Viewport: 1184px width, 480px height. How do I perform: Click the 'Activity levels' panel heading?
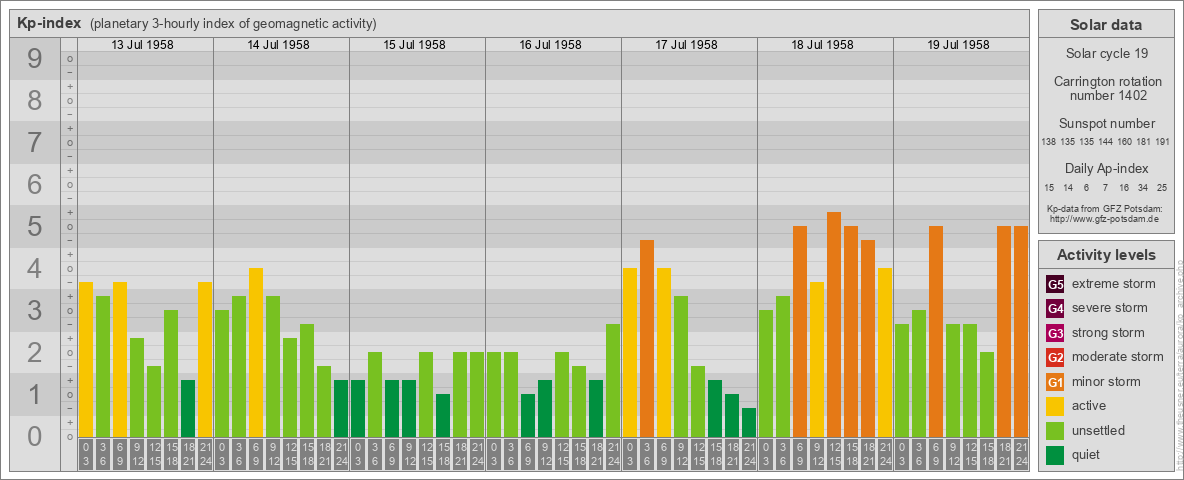[1106, 255]
